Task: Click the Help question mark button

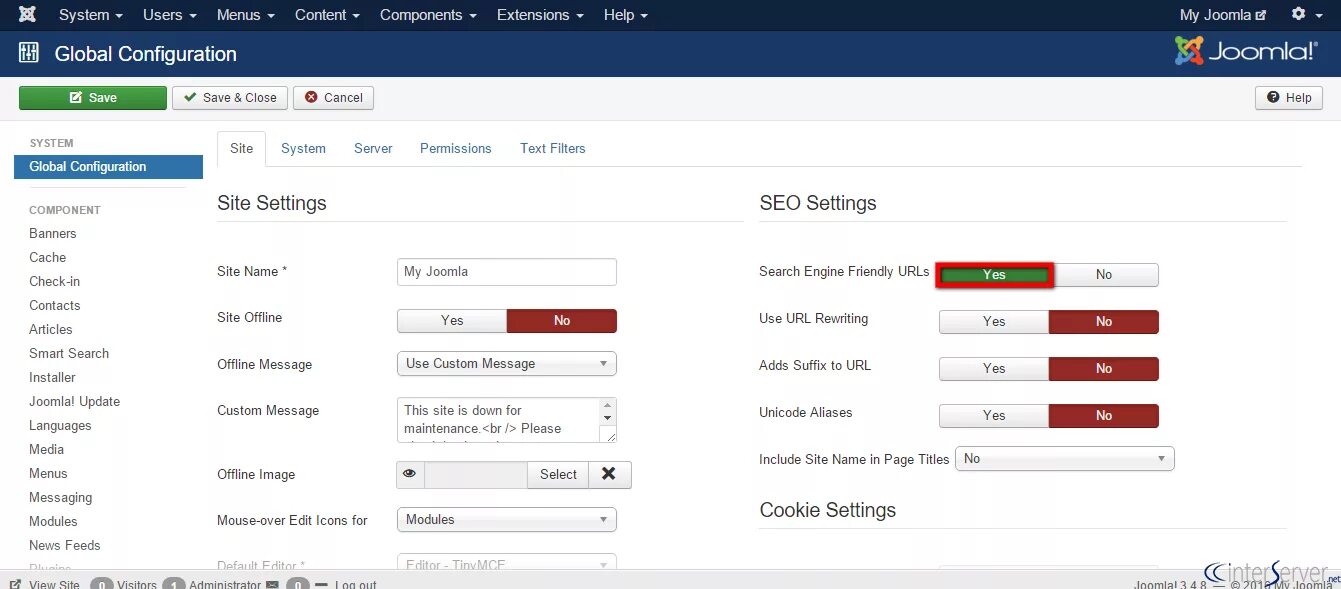Action: 1289,98
